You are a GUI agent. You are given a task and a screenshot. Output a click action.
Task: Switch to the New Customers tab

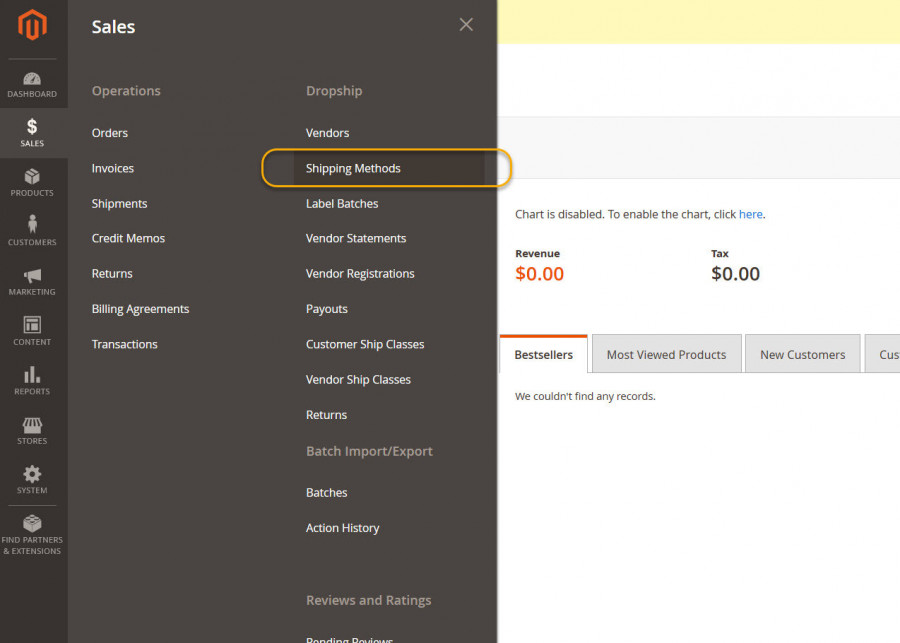(x=802, y=354)
